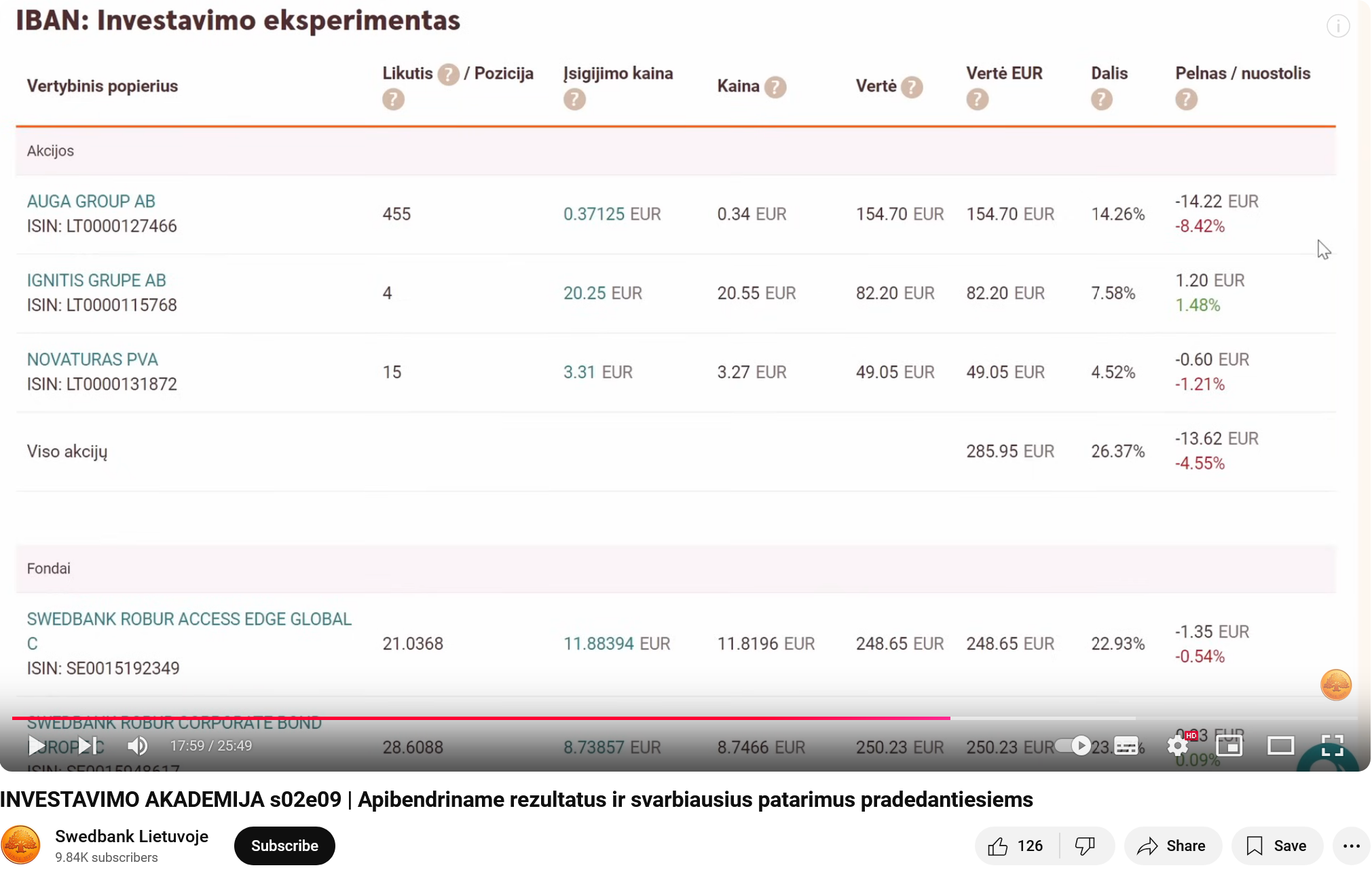1372x870 pixels.
Task: Open SWEDBANK ROBUR ACCESS EDGE GLOBAL C link
Action: pos(189,631)
